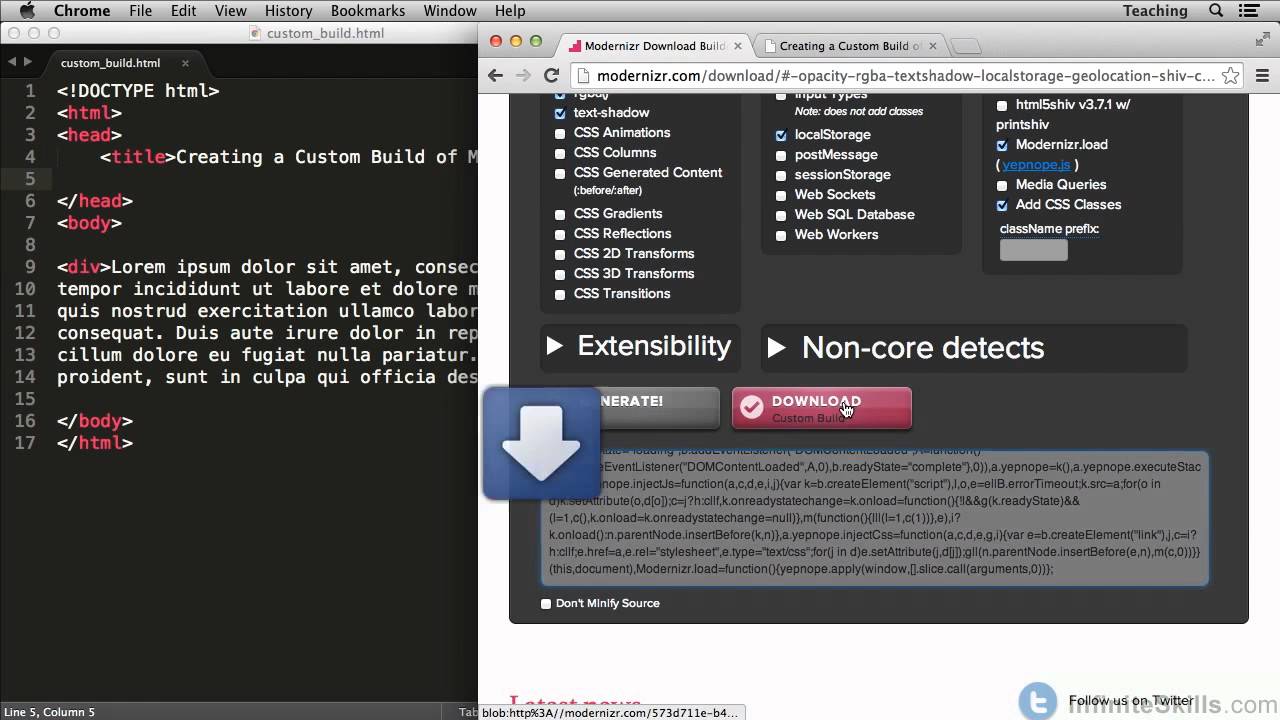Open the Teaching user menu item
This screenshot has width=1280, height=720.
click(x=1155, y=11)
